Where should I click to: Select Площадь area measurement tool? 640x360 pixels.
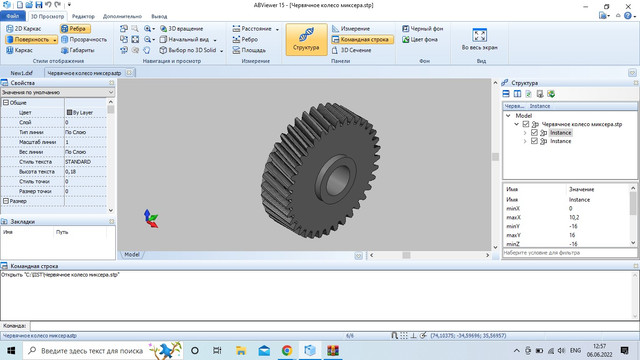pos(249,50)
